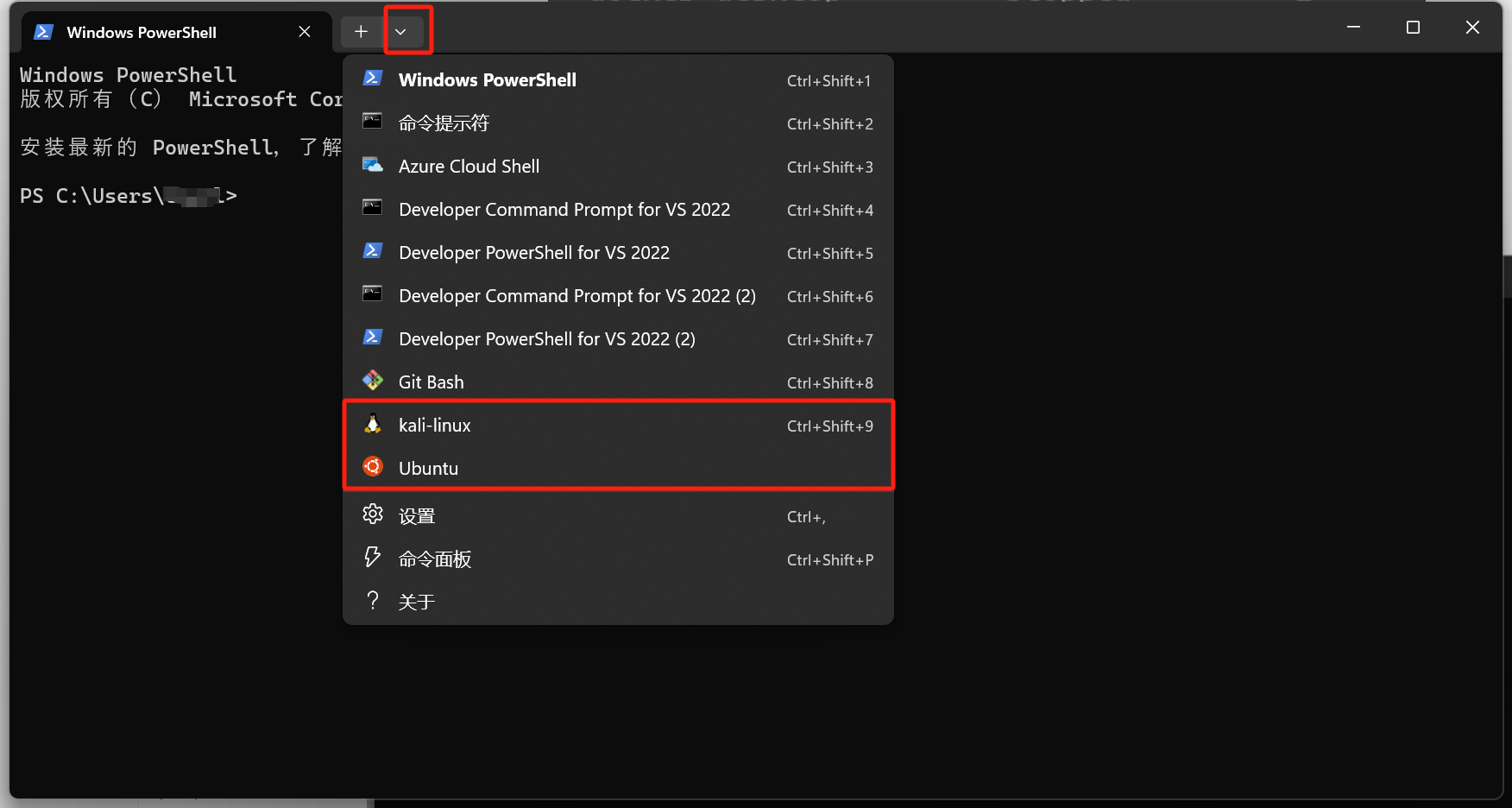Click the Ubuntu orange logo icon
Viewport: 1512px width, 808px height.
[373, 466]
